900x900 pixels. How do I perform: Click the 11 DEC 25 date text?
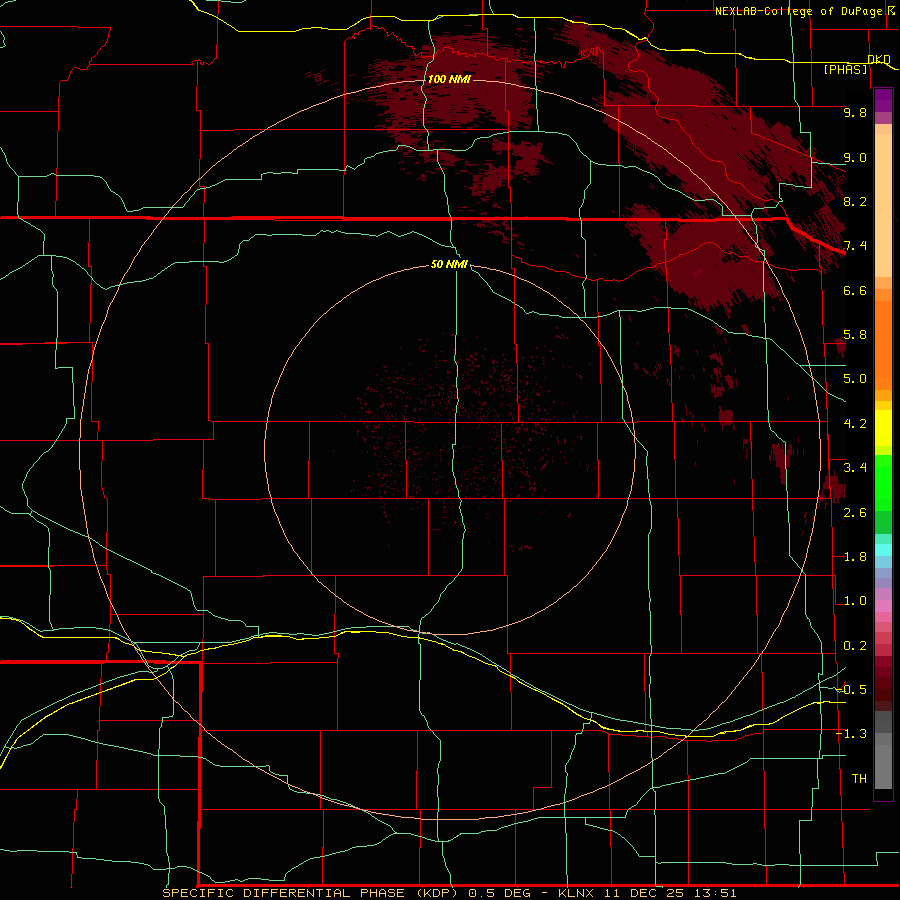tap(646, 893)
